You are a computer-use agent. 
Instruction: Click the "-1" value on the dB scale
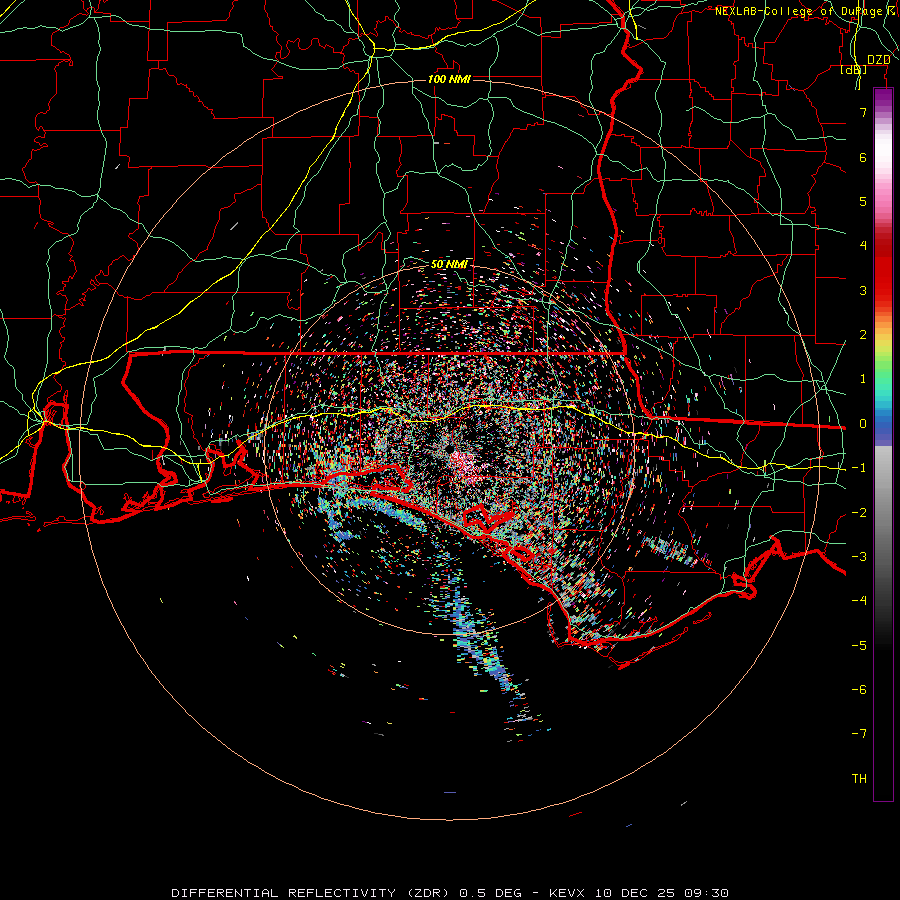(x=859, y=468)
